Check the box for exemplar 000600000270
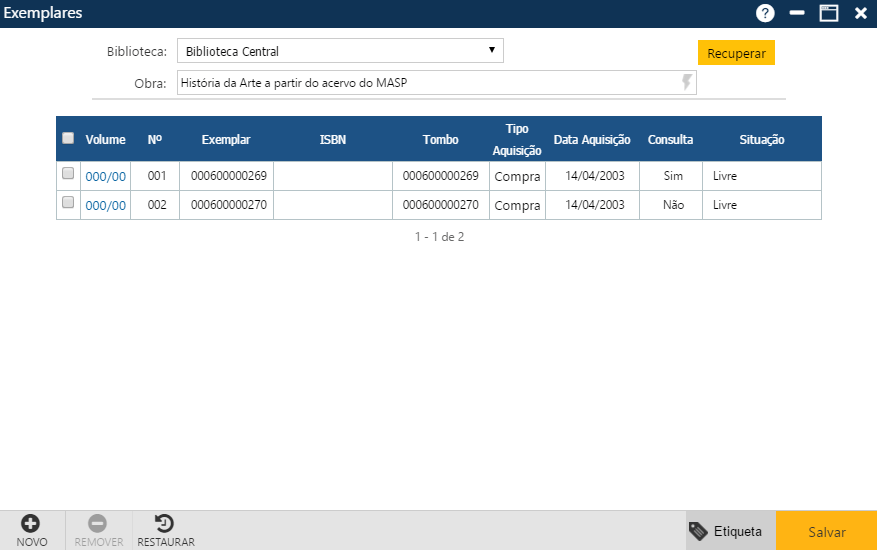Image resolution: width=877 pixels, height=550 pixels. 68,203
